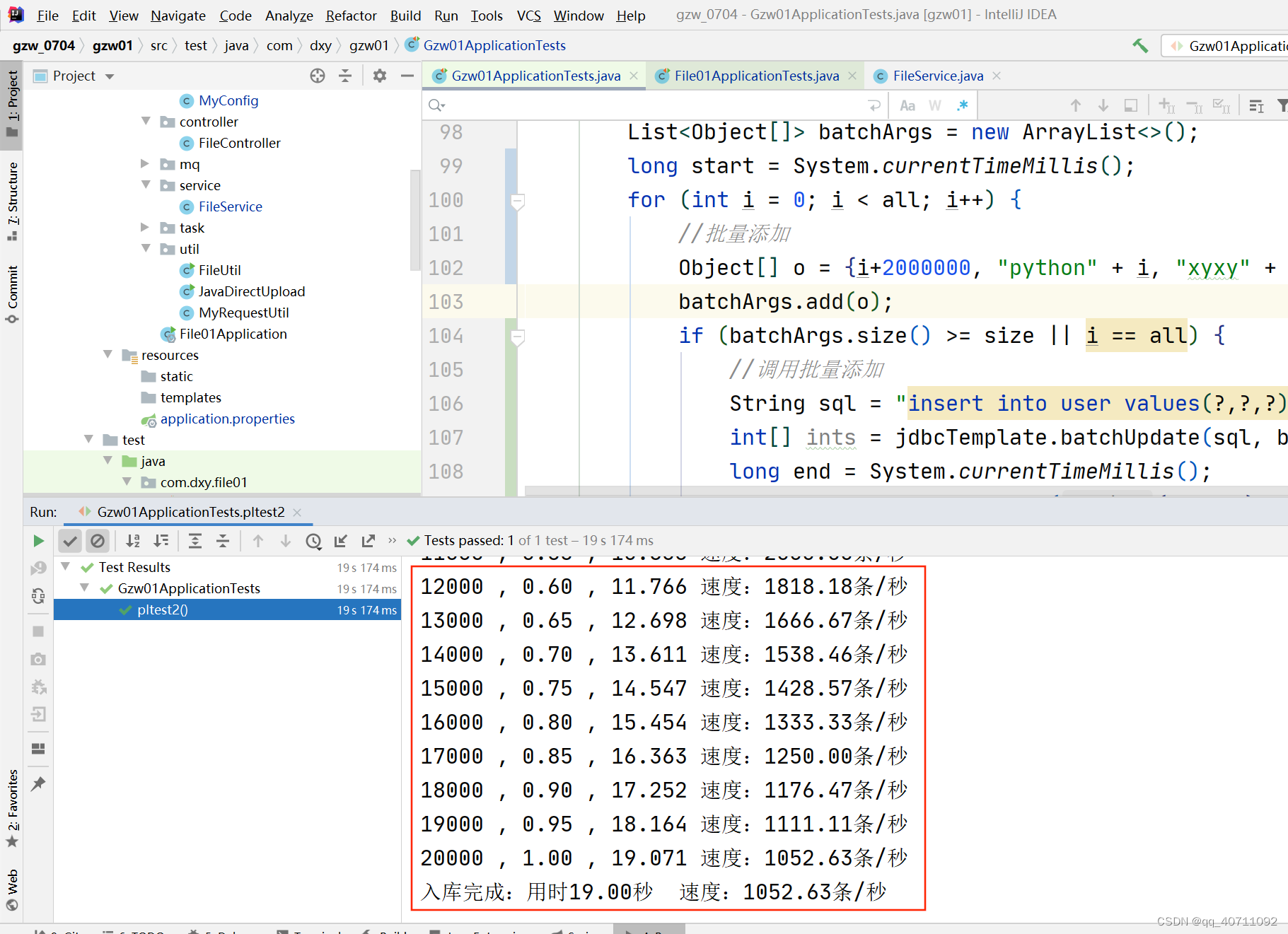Open test history clock icon
This screenshot has height=934, width=1288.
click(313, 541)
